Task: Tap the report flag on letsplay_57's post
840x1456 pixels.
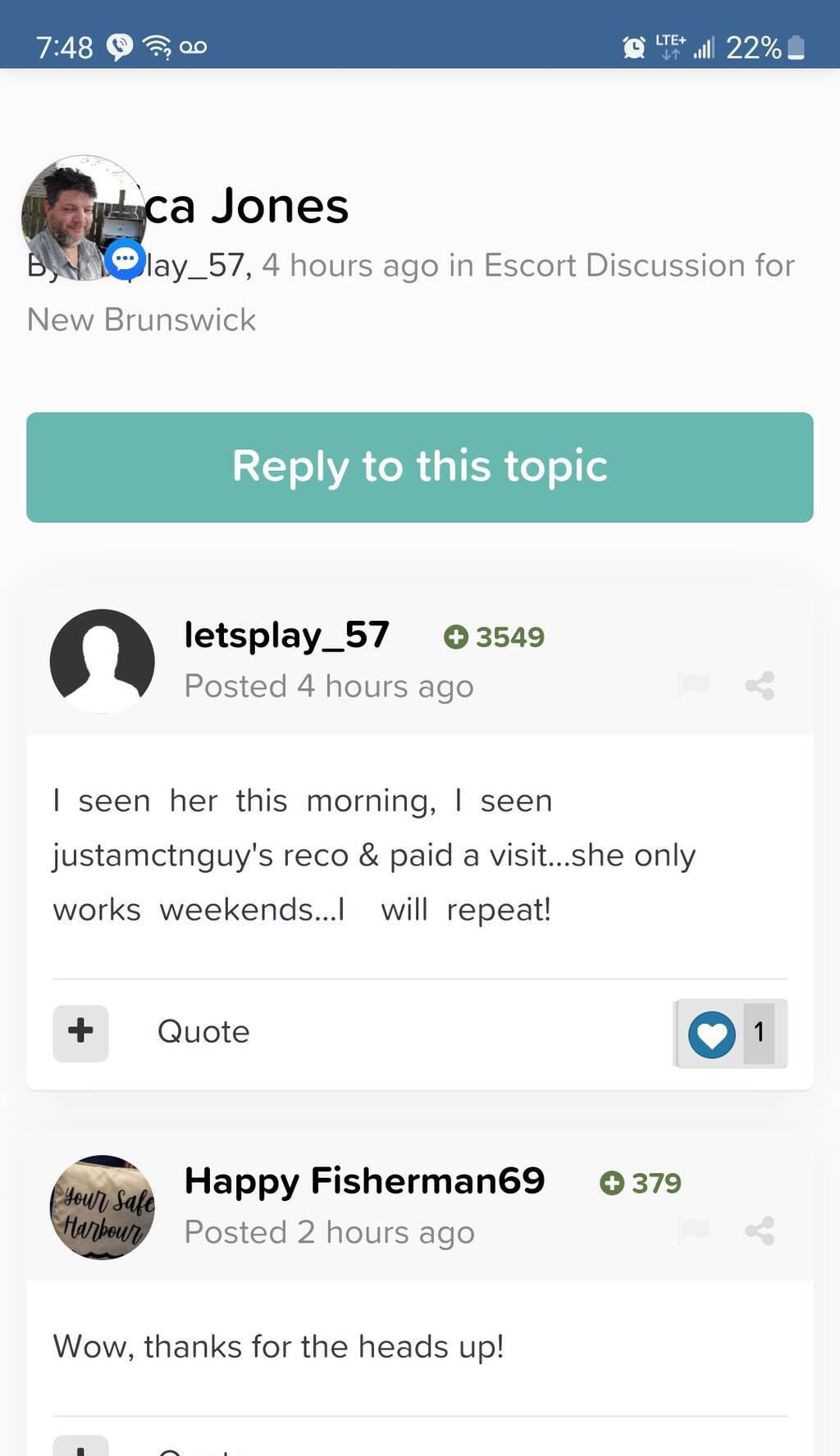Action: click(x=694, y=684)
